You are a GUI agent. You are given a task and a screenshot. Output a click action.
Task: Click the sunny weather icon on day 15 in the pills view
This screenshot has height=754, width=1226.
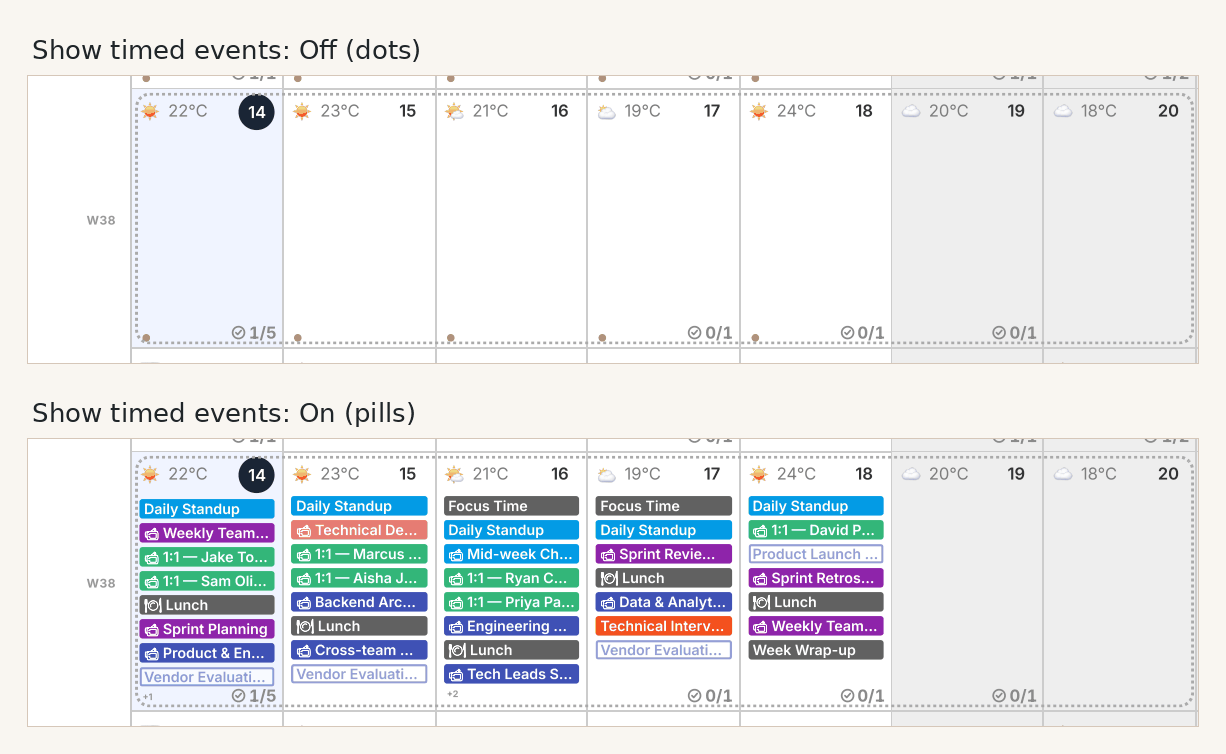[x=302, y=474]
